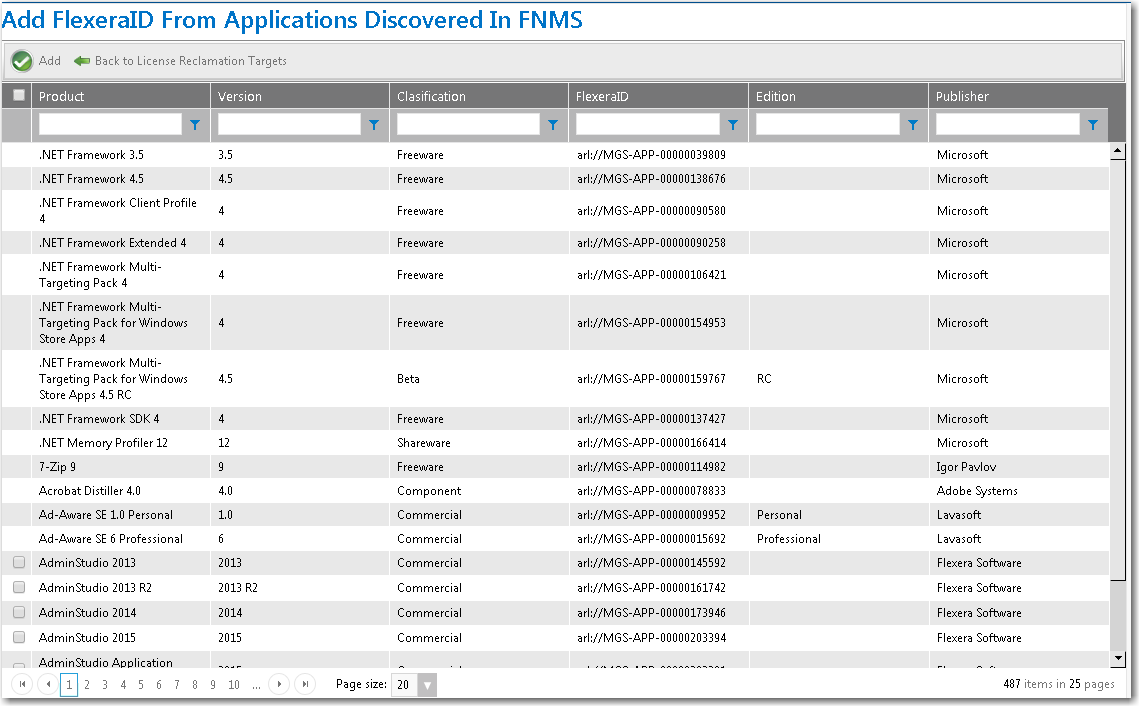Image resolution: width=1139 pixels, height=706 pixels.
Task: Go to the next page
Action: point(280,685)
